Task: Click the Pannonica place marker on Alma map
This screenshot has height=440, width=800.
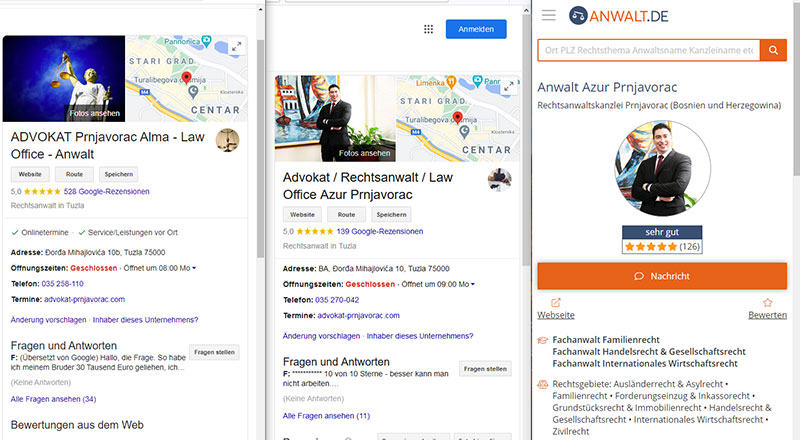Action: (206, 41)
